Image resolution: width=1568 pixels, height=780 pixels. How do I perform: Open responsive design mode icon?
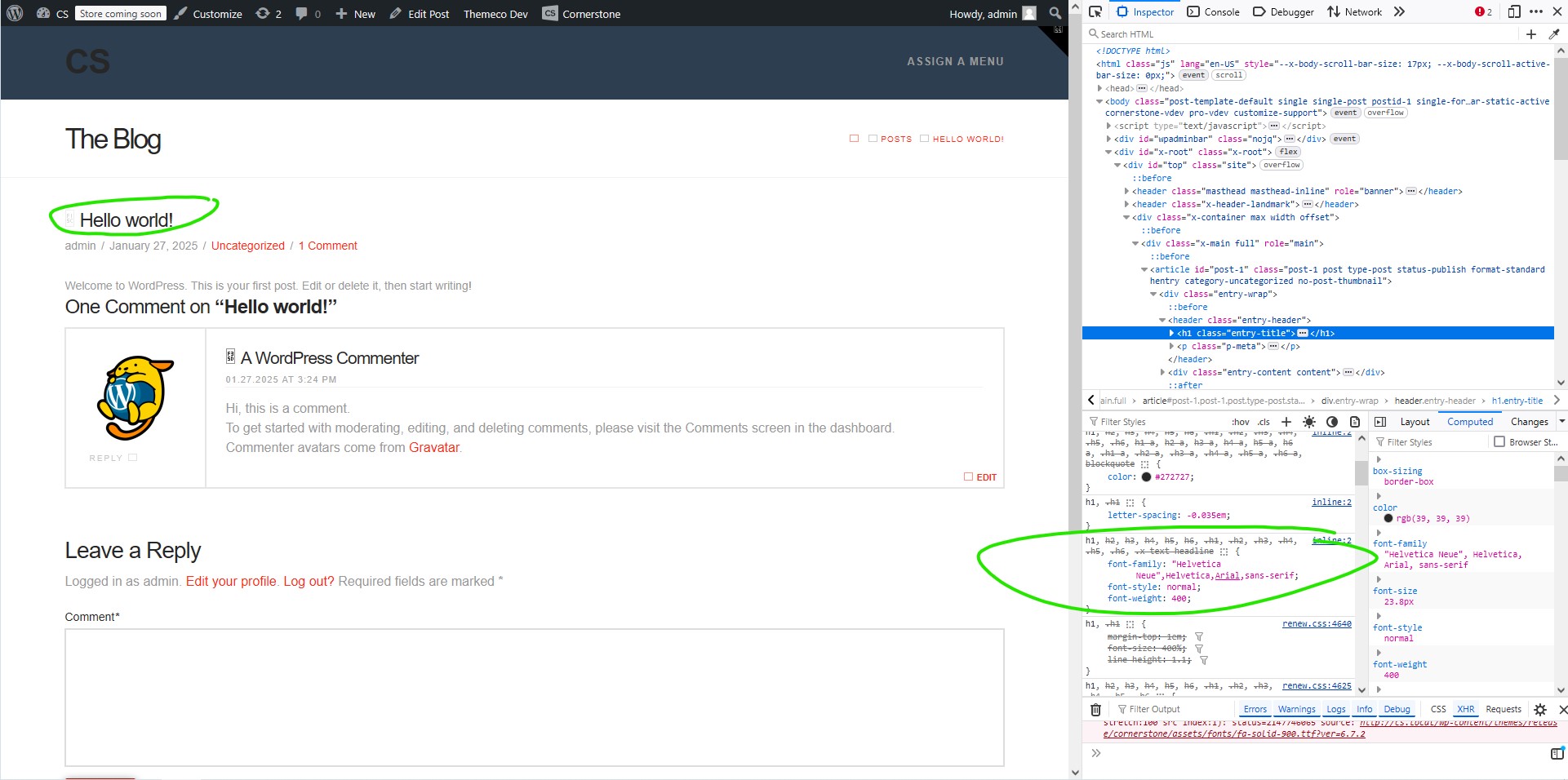click(x=1514, y=11)
